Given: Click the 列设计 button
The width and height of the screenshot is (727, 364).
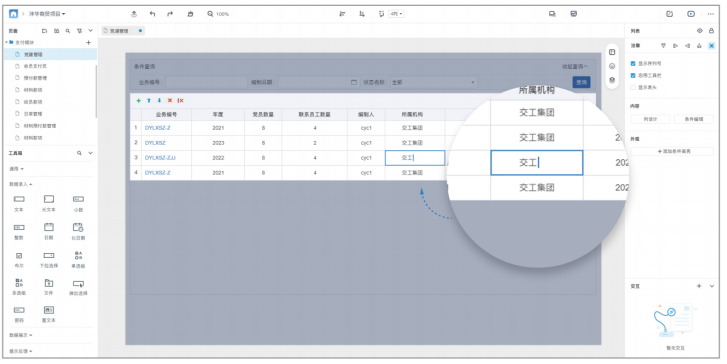Looking at the screenshot, I should 650,119.
